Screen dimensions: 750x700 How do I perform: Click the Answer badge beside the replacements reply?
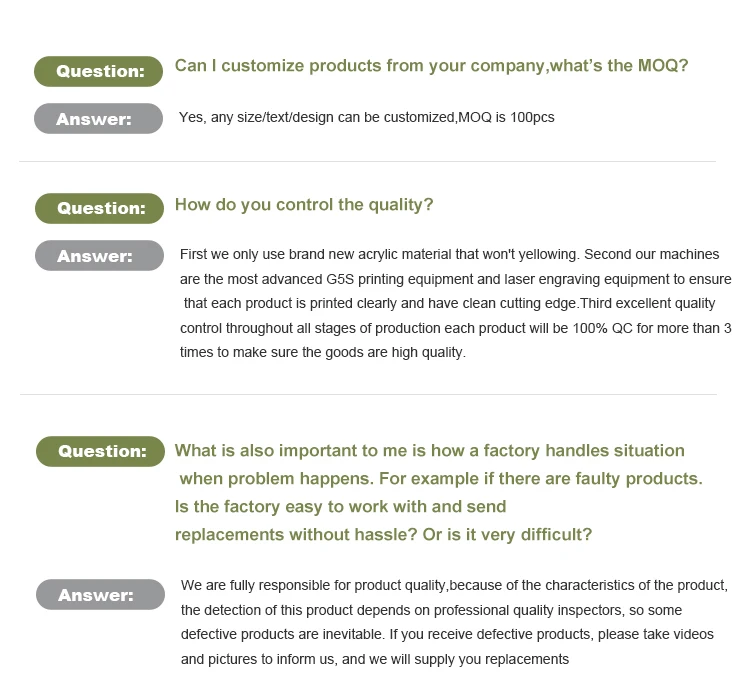100,595
